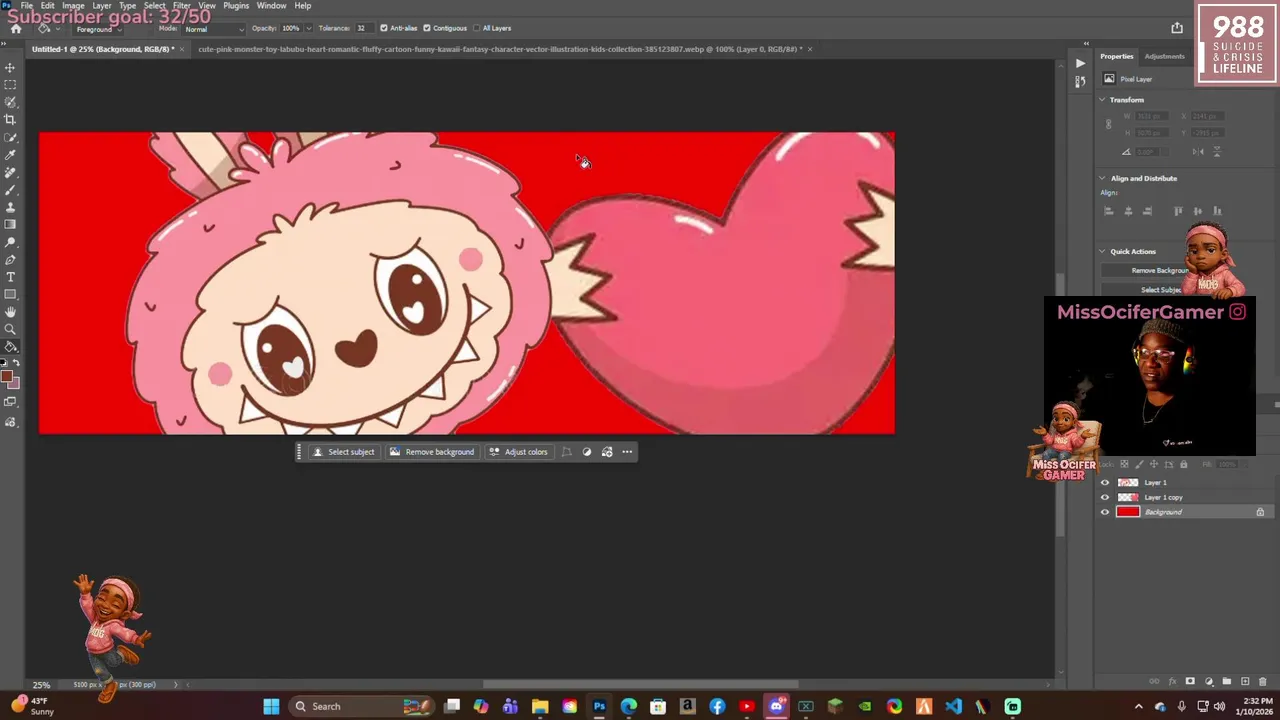
Task: Select the Hand tool
Action: 10,312
